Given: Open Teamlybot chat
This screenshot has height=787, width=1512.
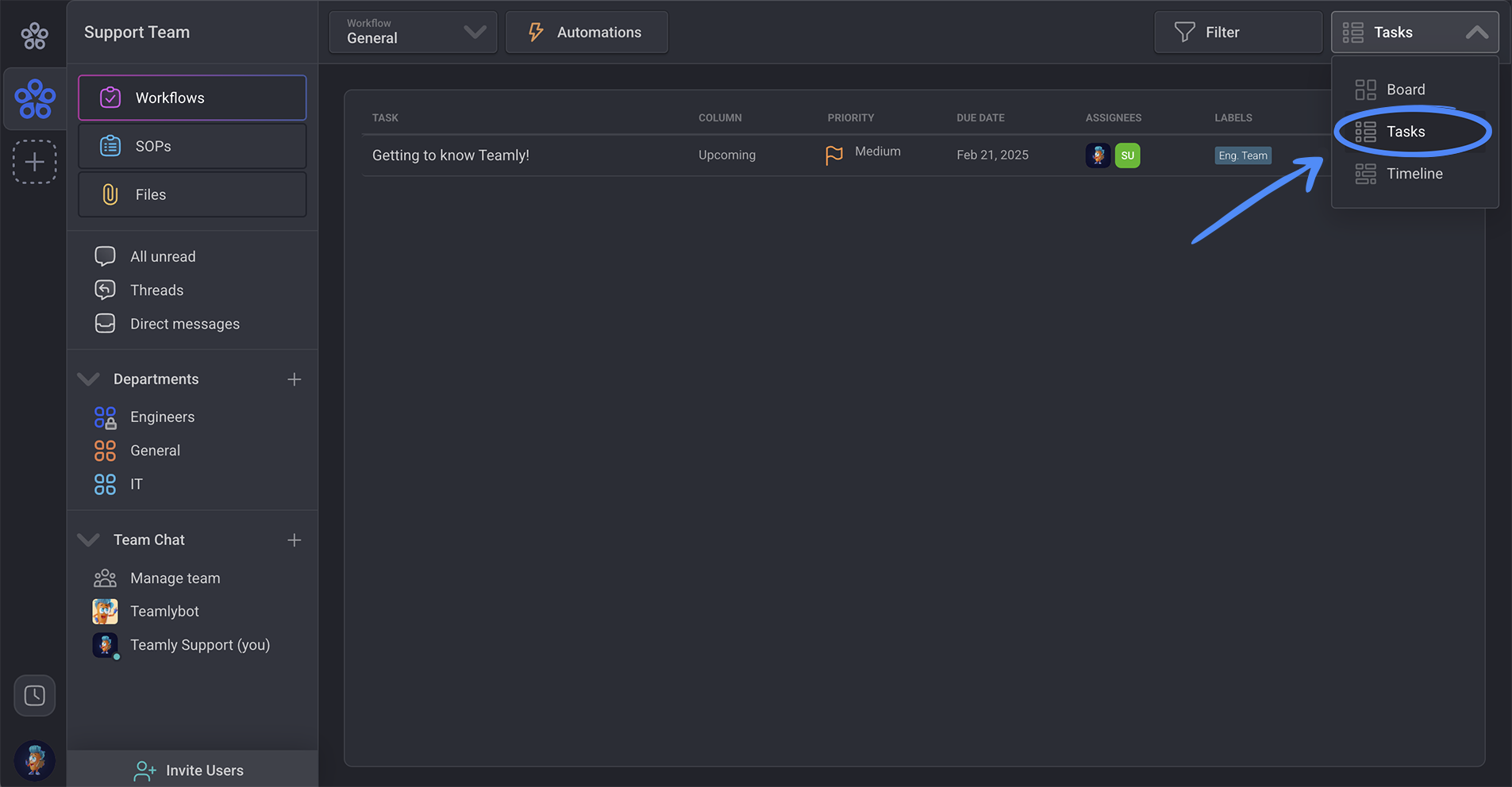Looking at the screenshot, I should pyautogui.click(x=164, y=612).
